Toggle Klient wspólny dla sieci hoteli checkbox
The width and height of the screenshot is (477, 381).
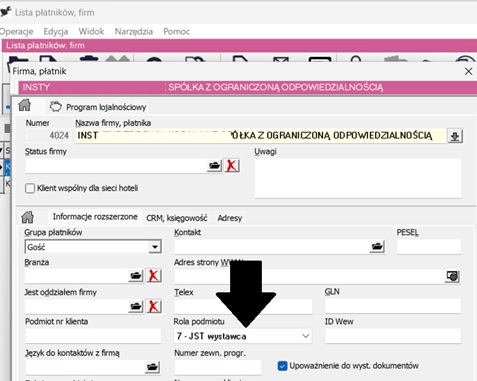coord(30,188)
